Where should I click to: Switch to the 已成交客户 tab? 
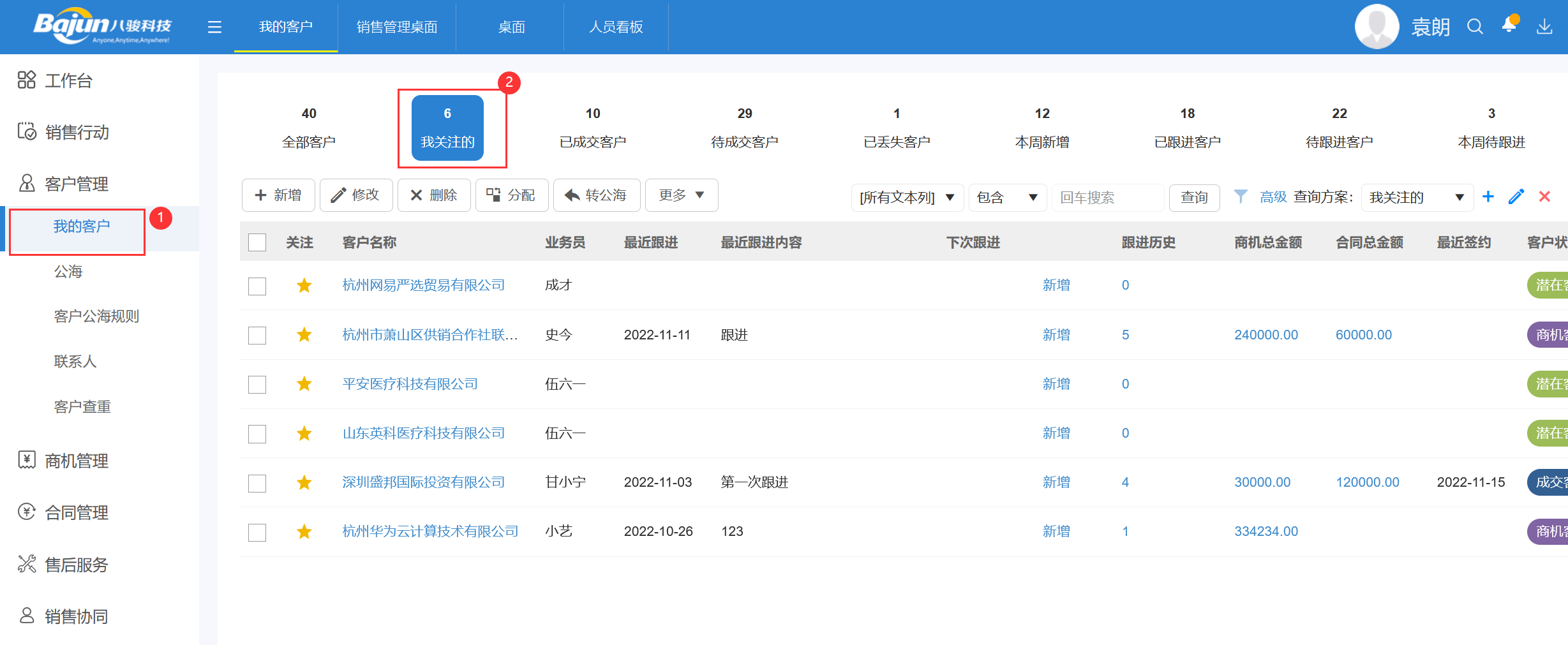tap(592, 128)
